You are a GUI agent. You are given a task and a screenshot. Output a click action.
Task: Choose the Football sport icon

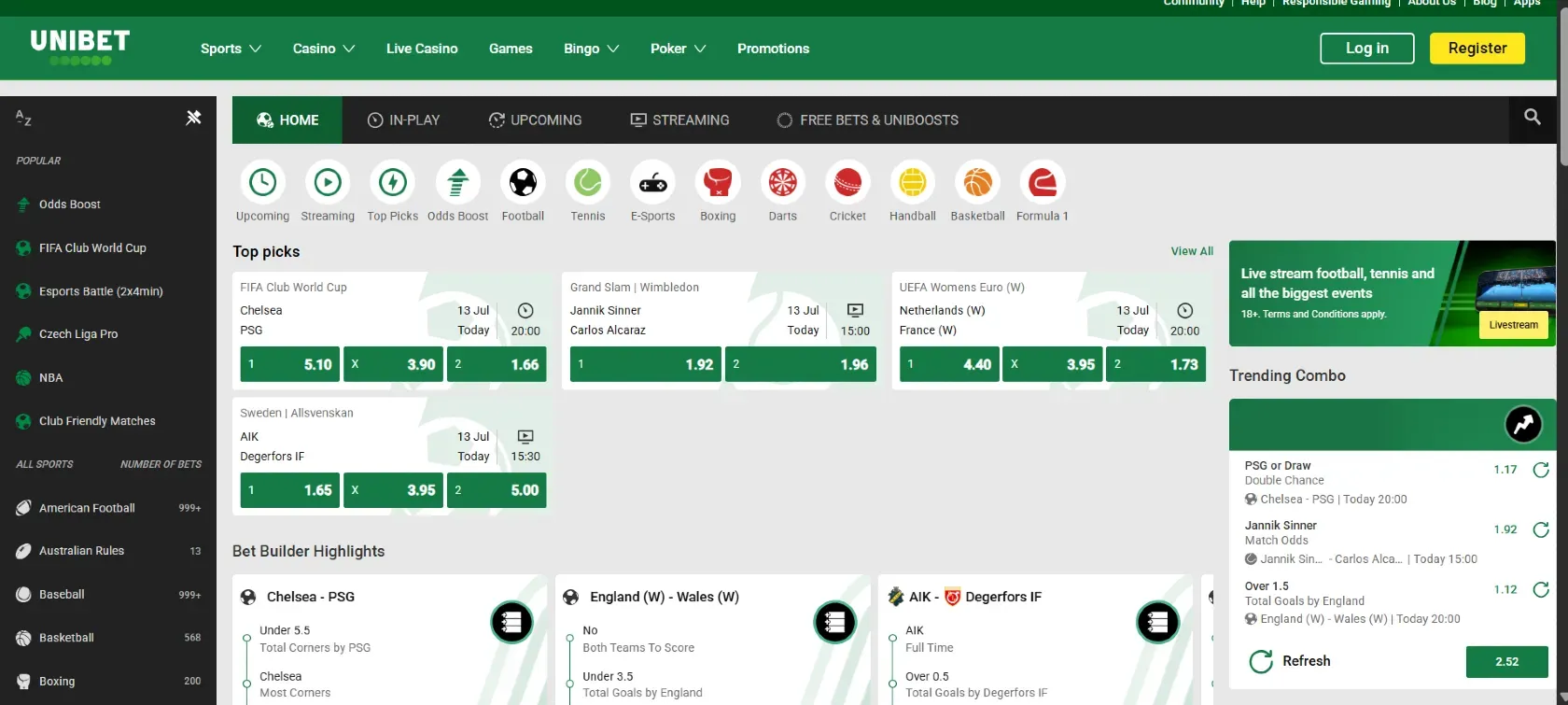[x=523, y=182]
